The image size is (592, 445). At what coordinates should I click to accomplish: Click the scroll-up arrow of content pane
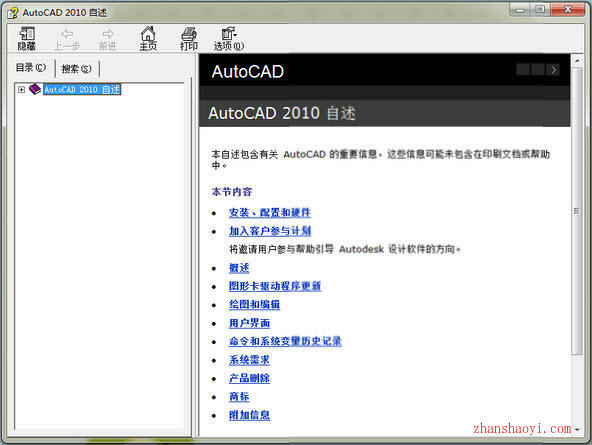click(x=577, y=60)
